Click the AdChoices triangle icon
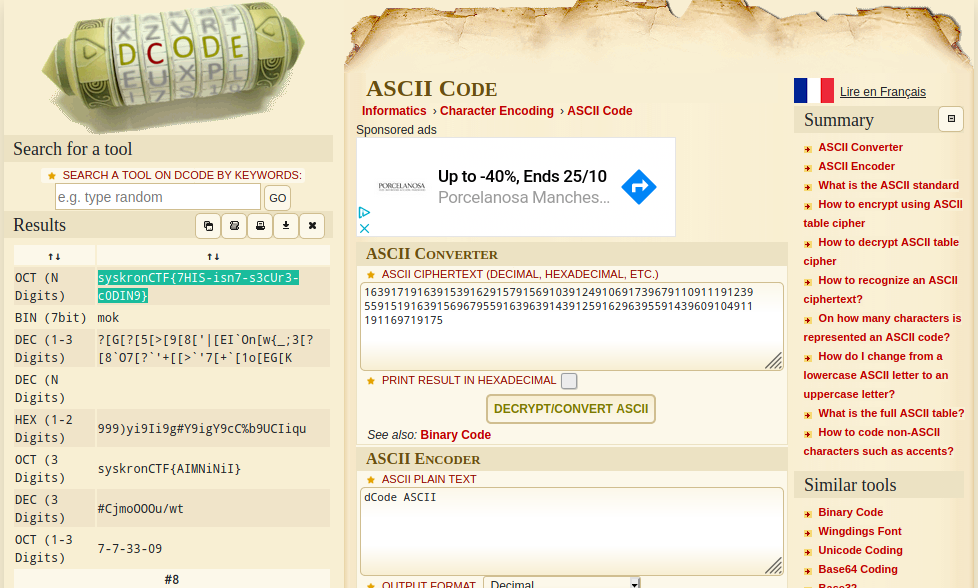 pos(364,213)
